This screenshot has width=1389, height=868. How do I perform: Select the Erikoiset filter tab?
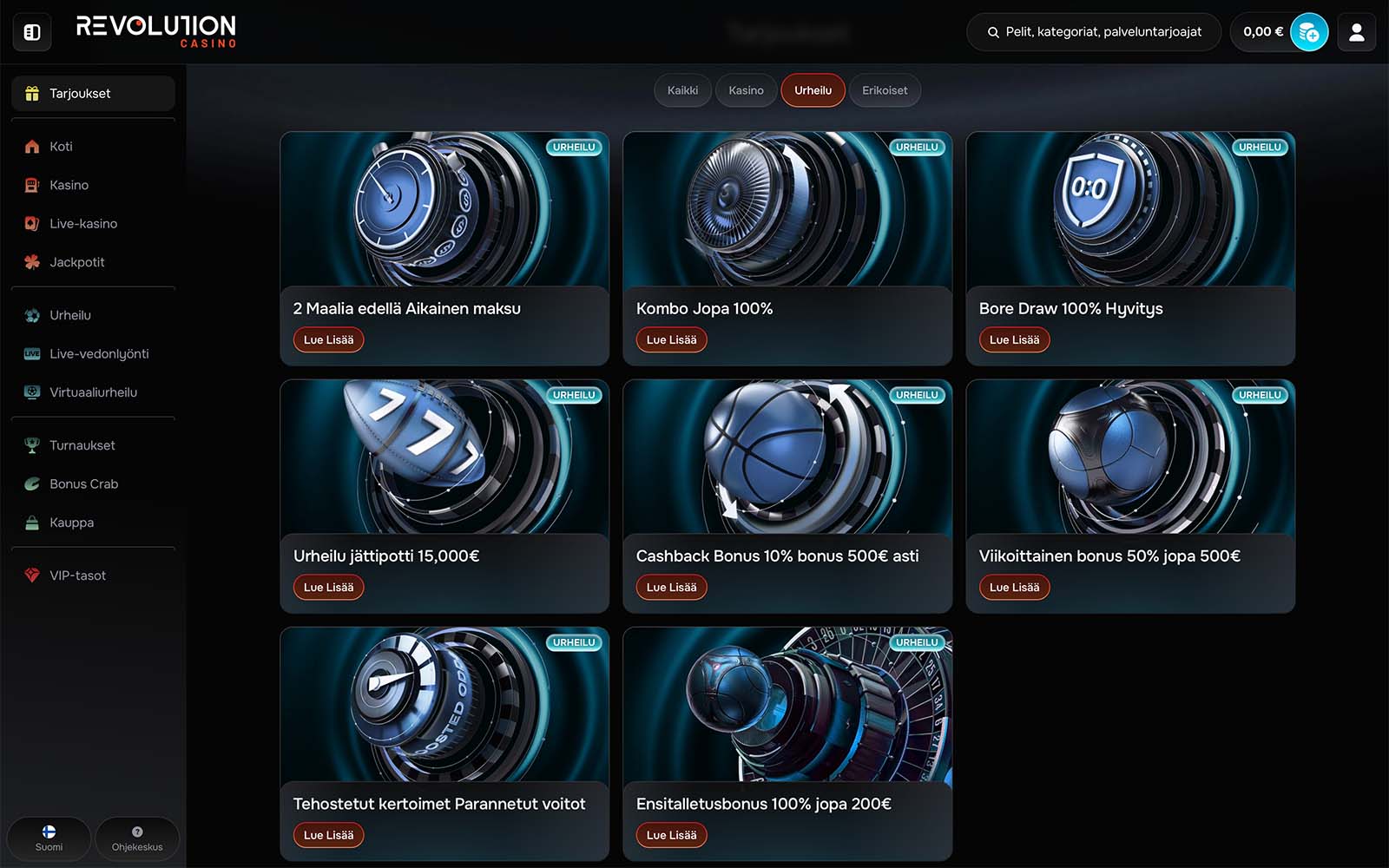tap(884, 90)
